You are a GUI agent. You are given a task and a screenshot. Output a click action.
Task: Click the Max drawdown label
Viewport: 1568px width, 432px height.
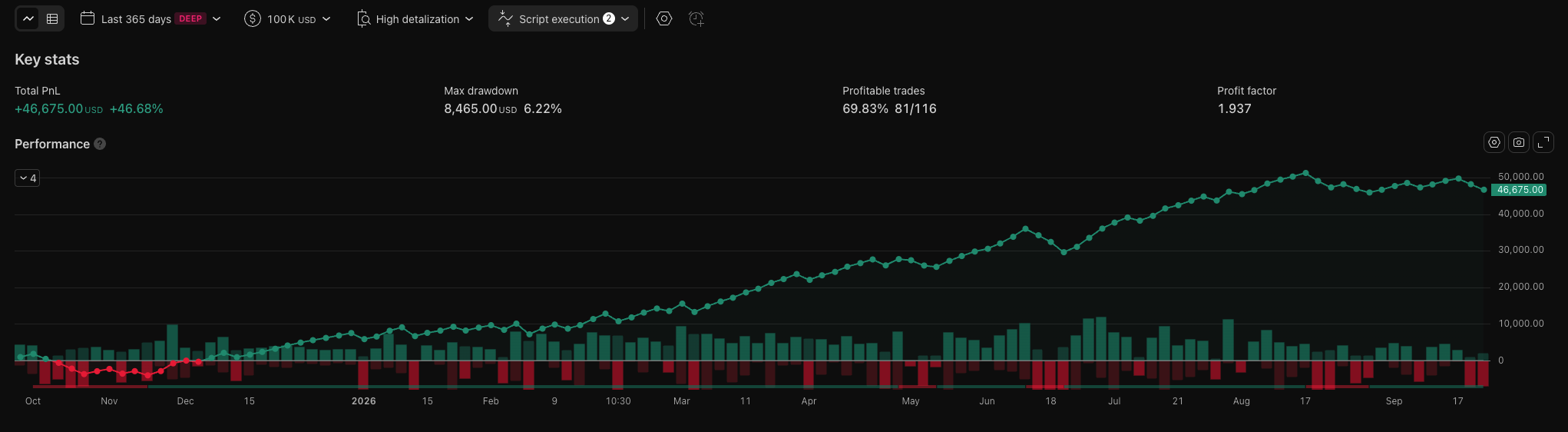click(481, 91)
